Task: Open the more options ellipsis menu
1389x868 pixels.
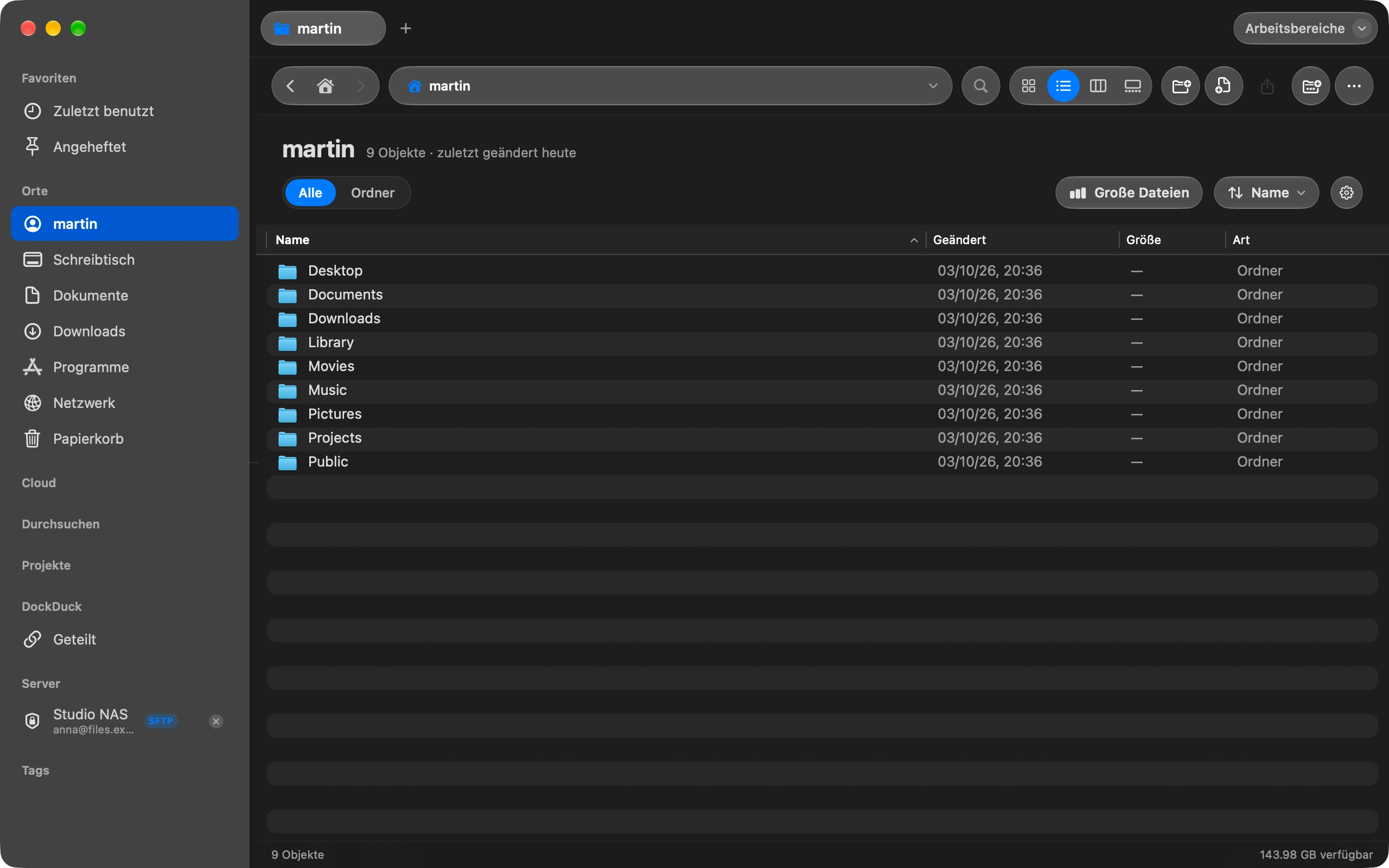Action: 1354,86
